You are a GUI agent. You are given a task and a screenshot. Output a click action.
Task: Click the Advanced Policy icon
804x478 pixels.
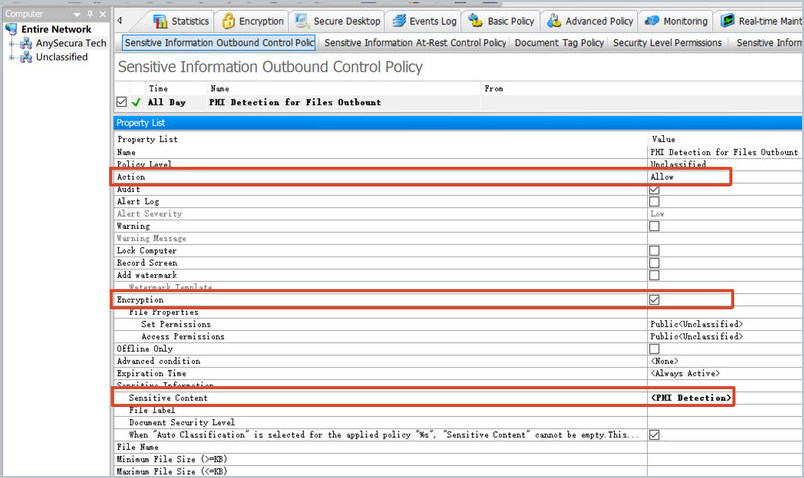(554, 21)
